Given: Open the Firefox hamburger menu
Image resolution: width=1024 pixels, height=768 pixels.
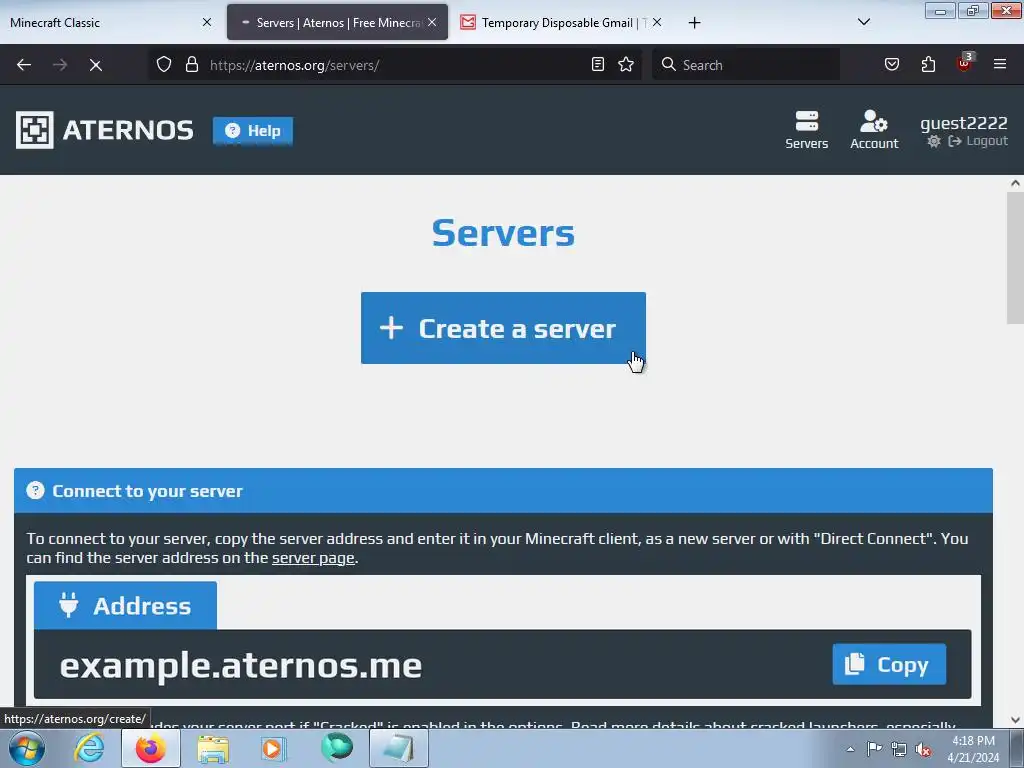Looking at the screenshot, I should (x=1000, y=65).
